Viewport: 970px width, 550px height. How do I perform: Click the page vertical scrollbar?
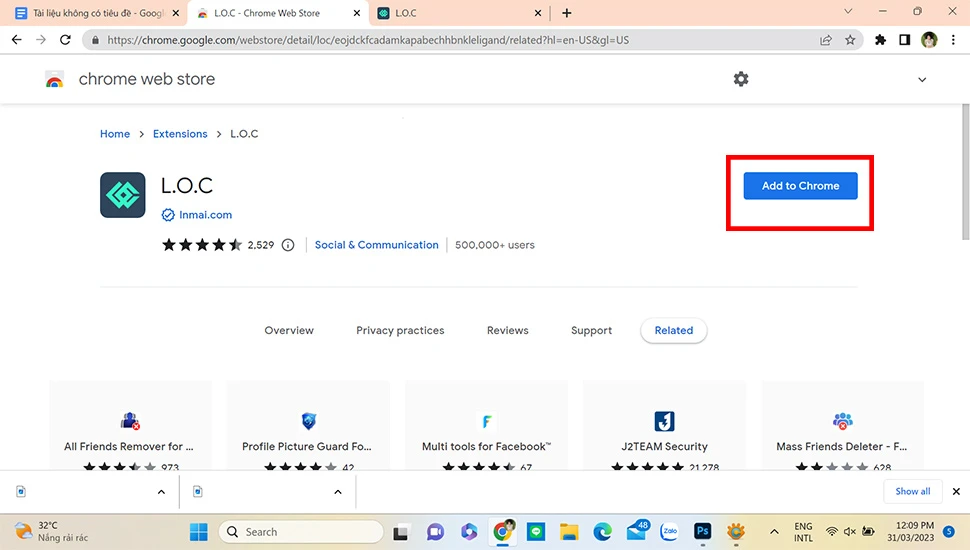965,172
